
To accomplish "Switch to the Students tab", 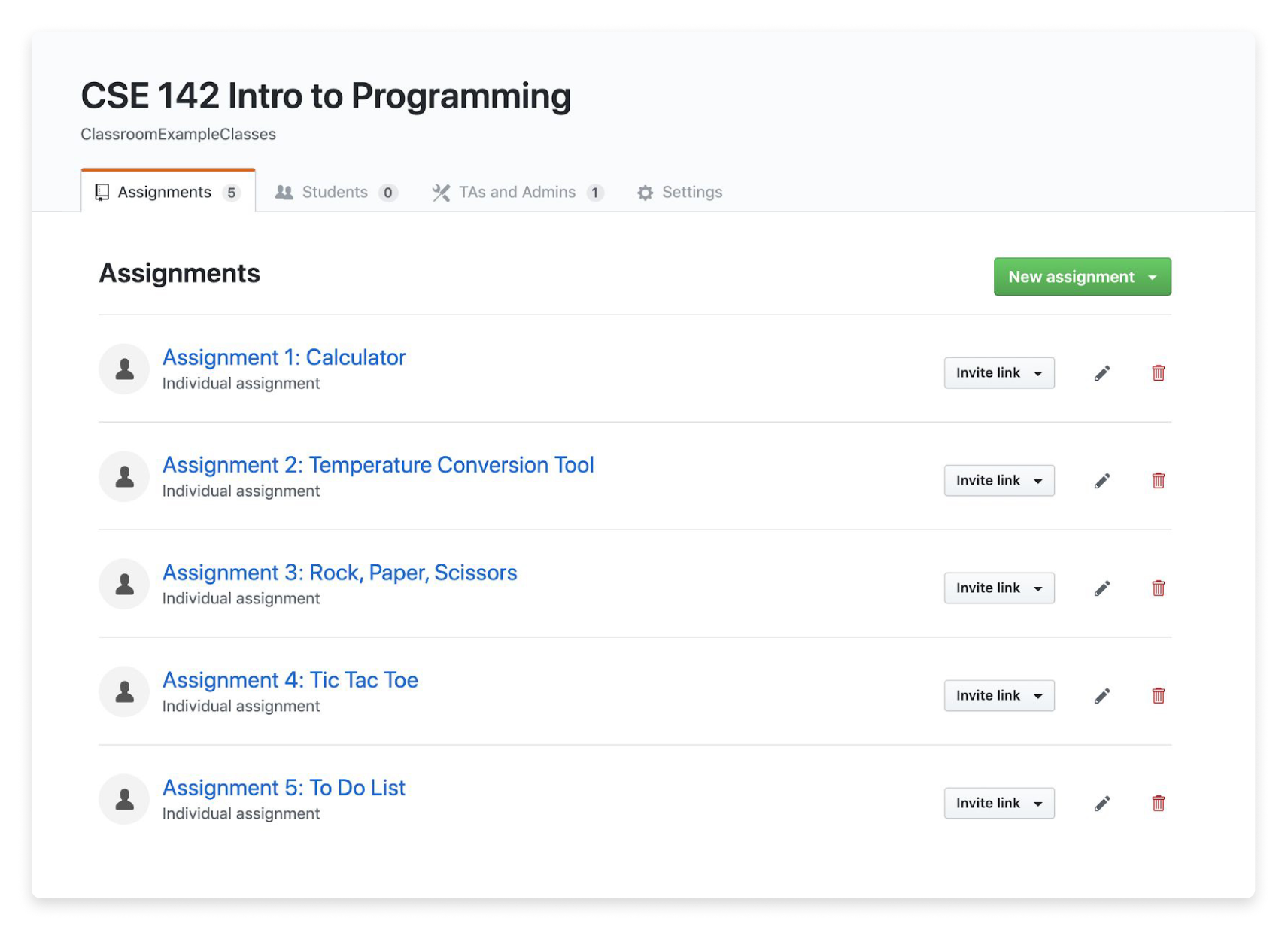I will [336, 193].
